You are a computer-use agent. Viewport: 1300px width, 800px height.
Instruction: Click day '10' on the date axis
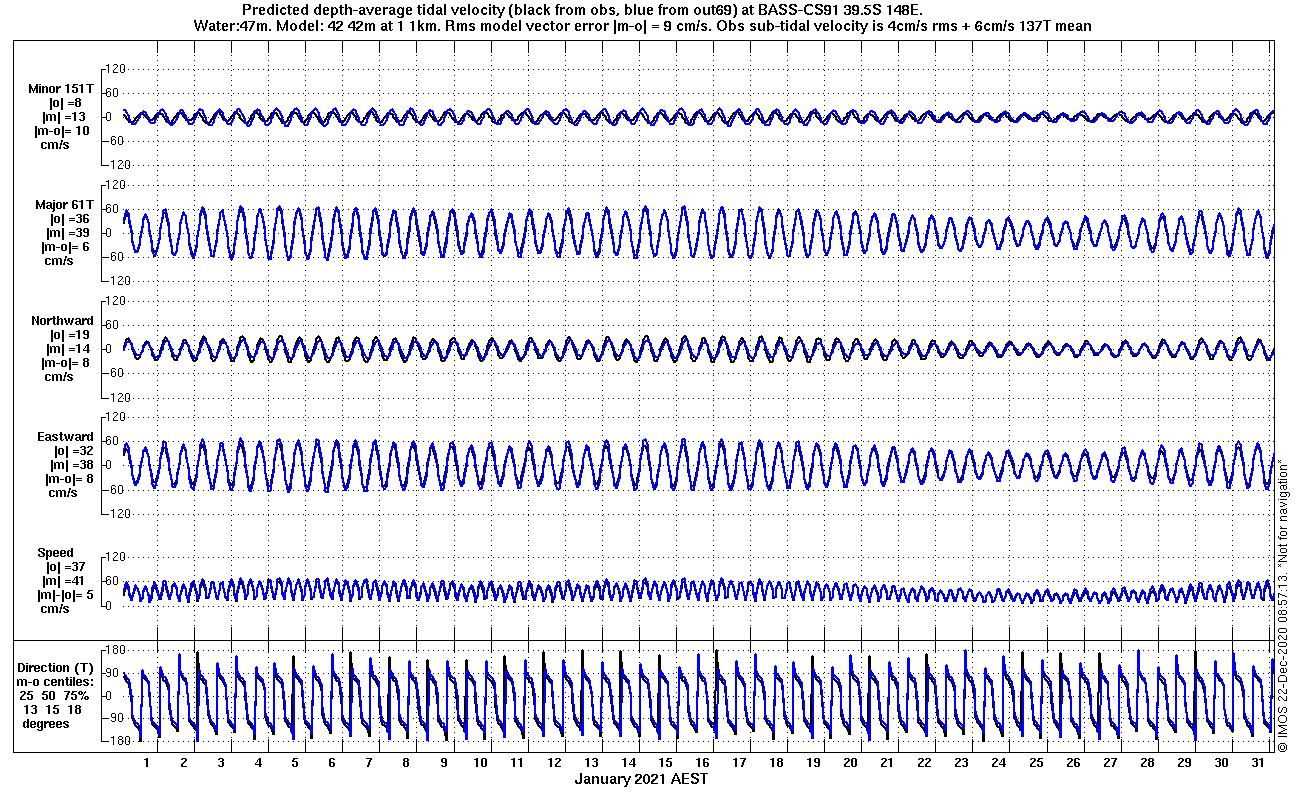click(480, 762)
